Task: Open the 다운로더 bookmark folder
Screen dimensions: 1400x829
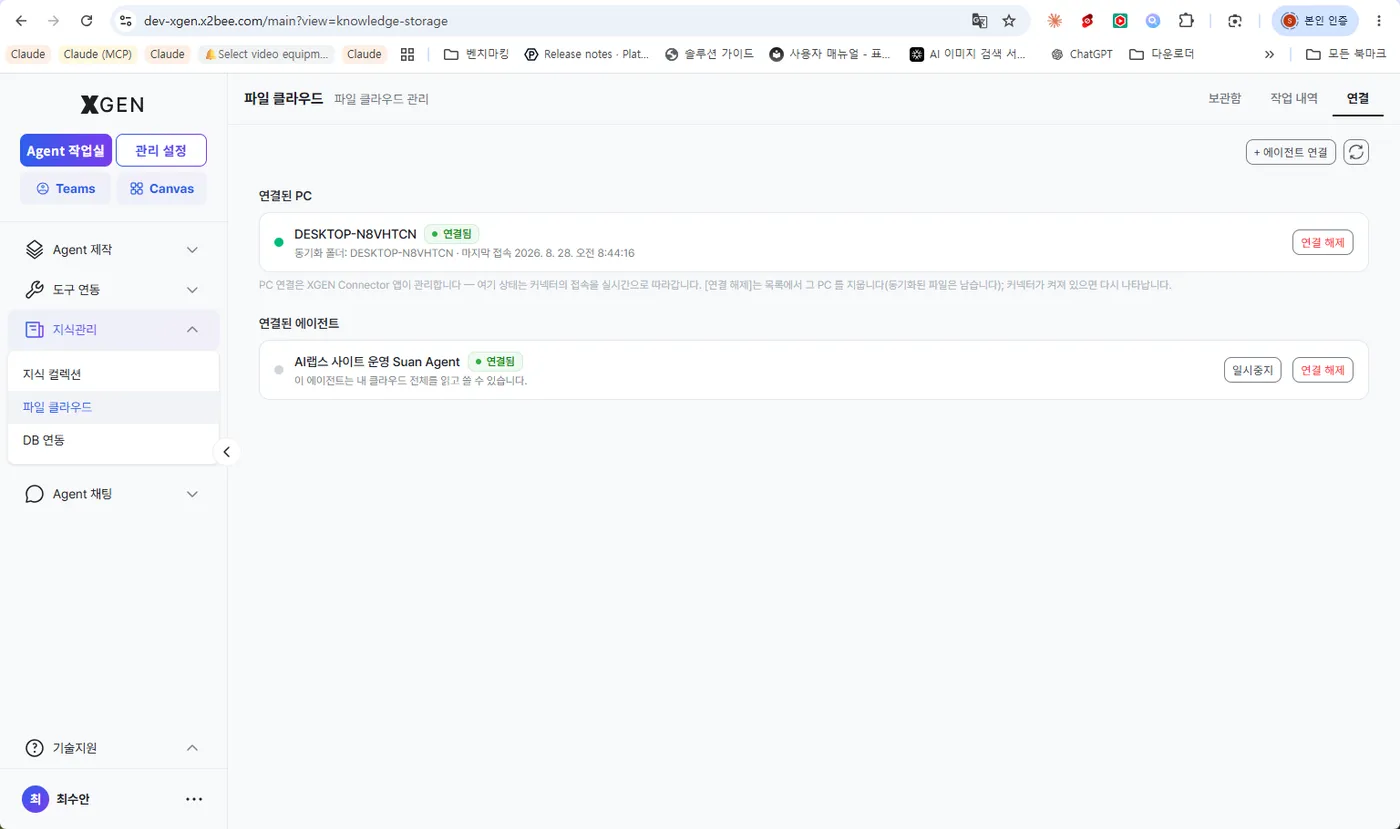Action: [1161, 54]
